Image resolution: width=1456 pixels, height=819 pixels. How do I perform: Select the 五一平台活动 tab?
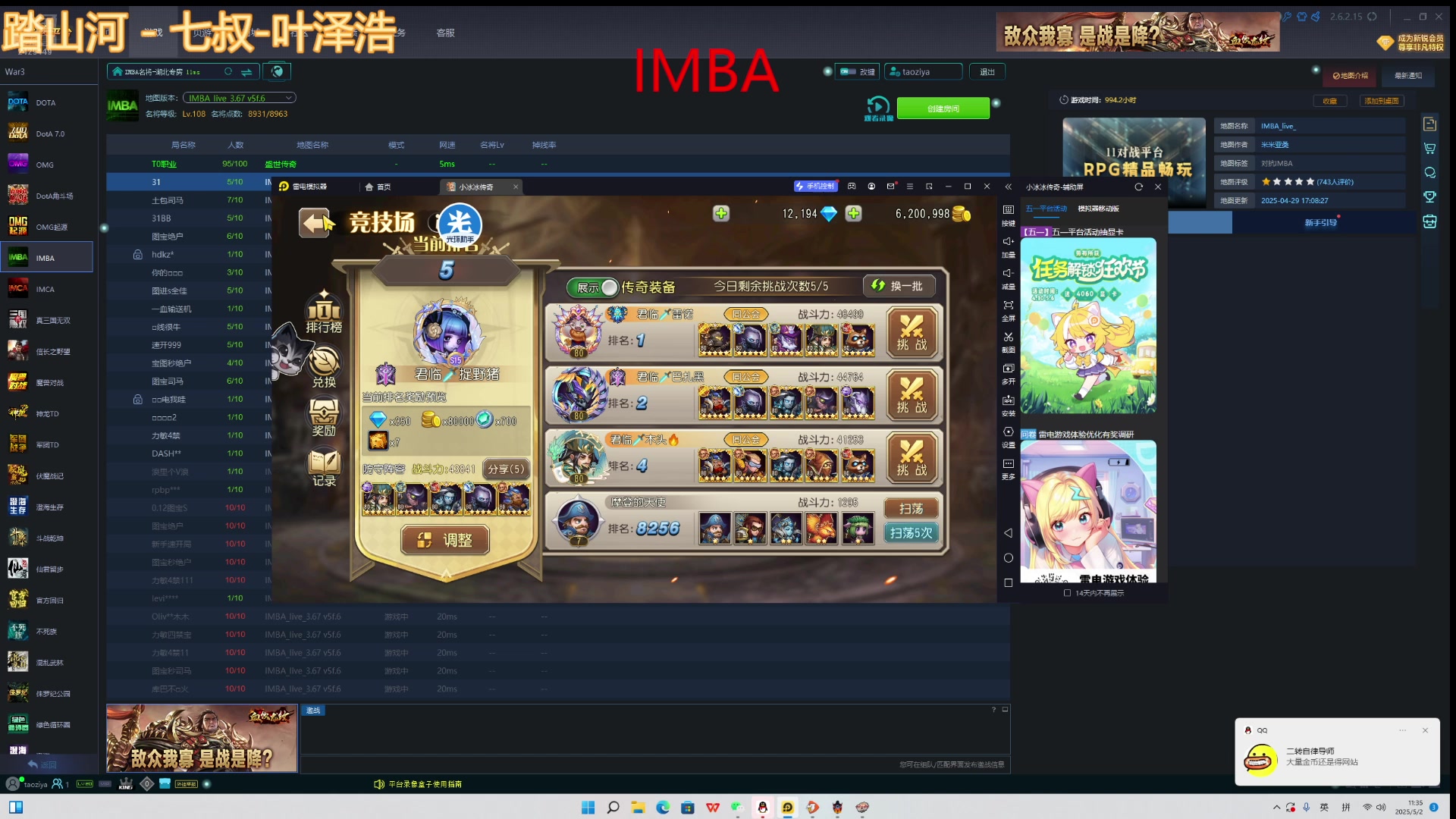[x=1046, y=209]
